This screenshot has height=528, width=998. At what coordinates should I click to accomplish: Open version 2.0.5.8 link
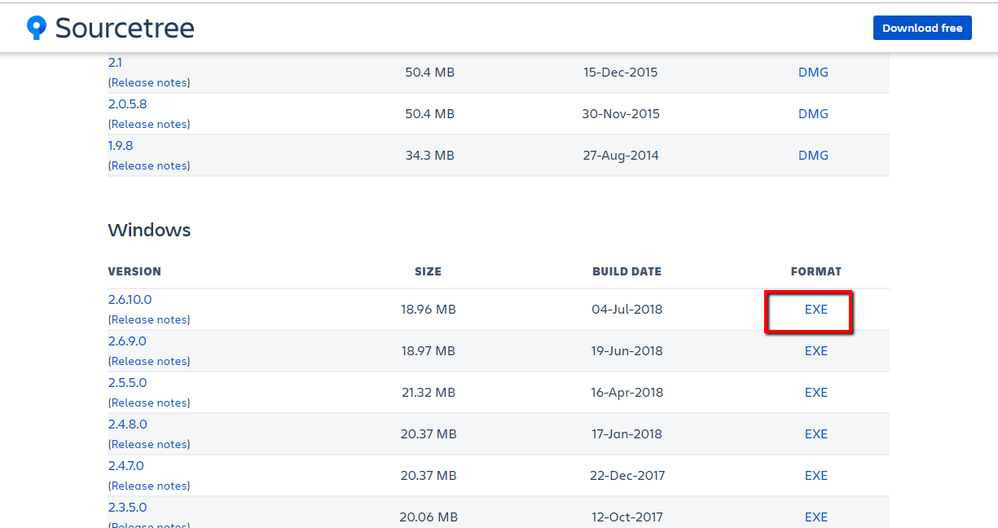127,104
